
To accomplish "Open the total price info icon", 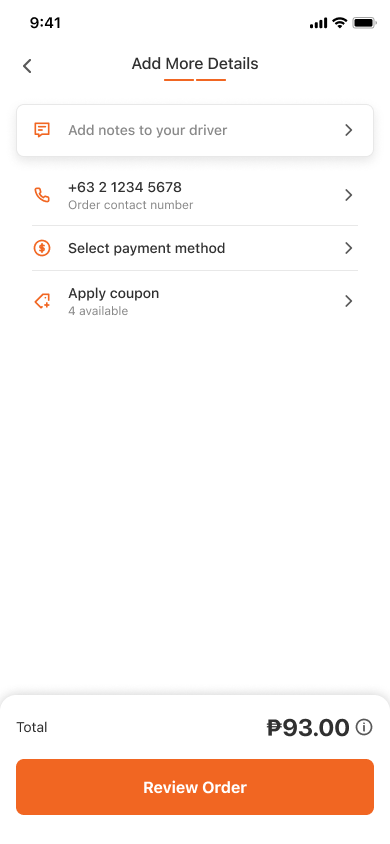I will 364,728.
